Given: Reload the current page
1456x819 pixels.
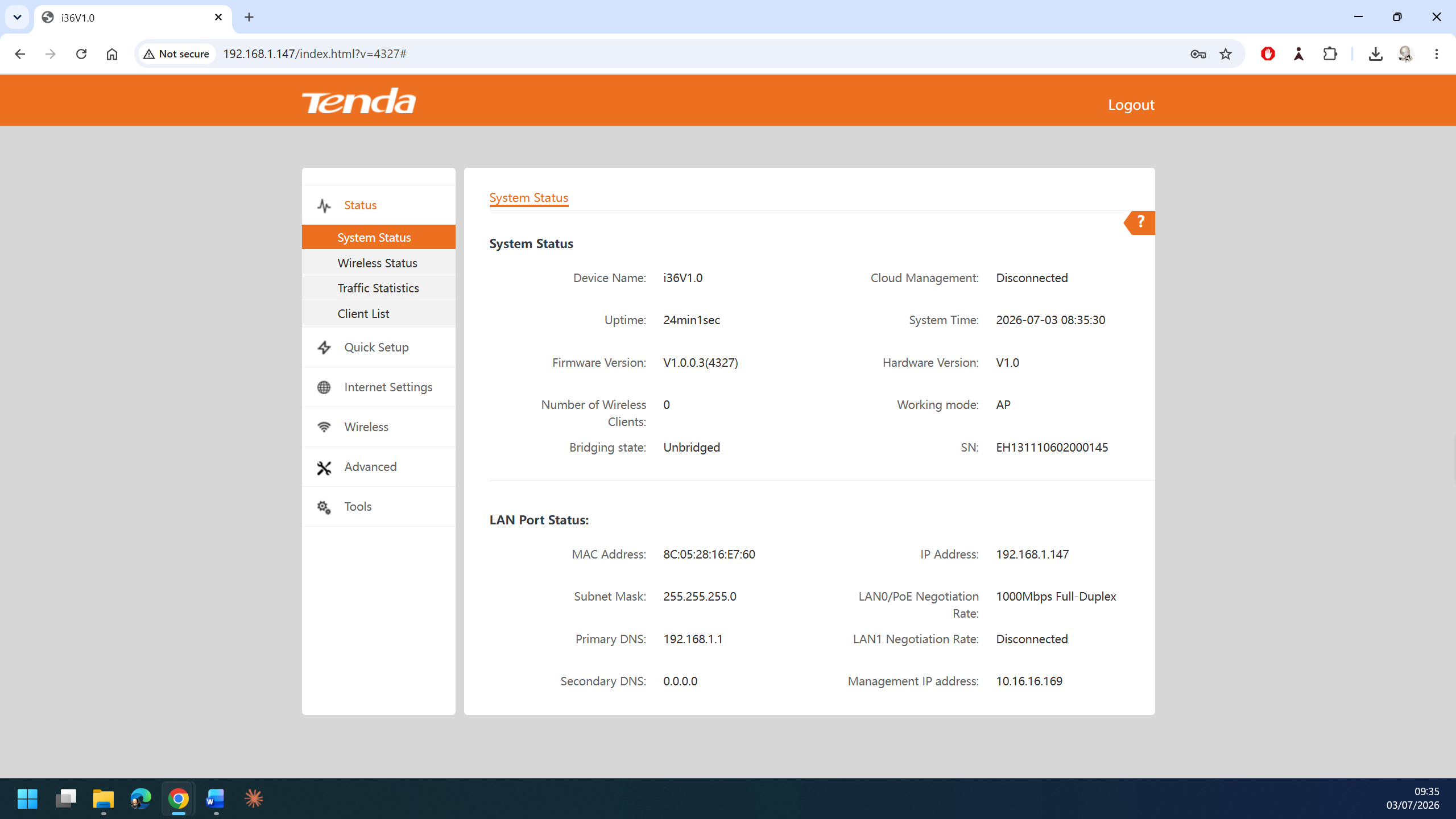Looking at the screenshot, I should point(81,54).
